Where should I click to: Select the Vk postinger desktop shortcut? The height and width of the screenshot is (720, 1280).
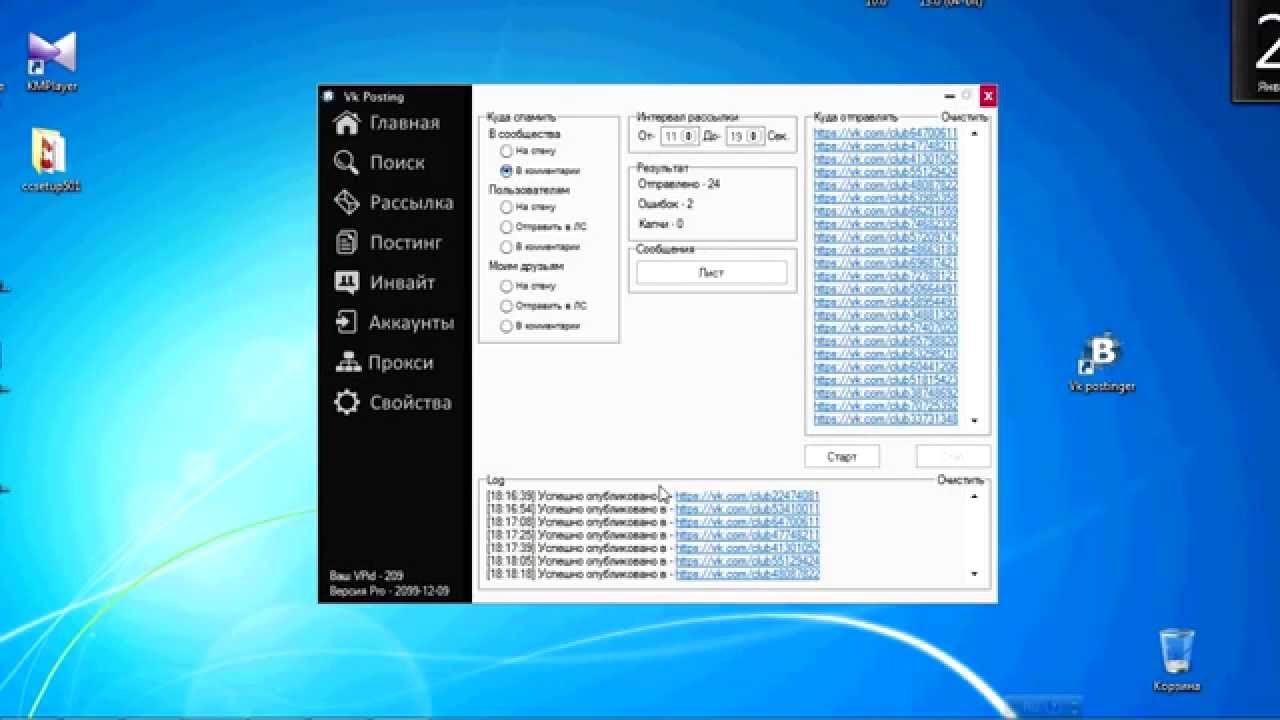(1101, 363)
